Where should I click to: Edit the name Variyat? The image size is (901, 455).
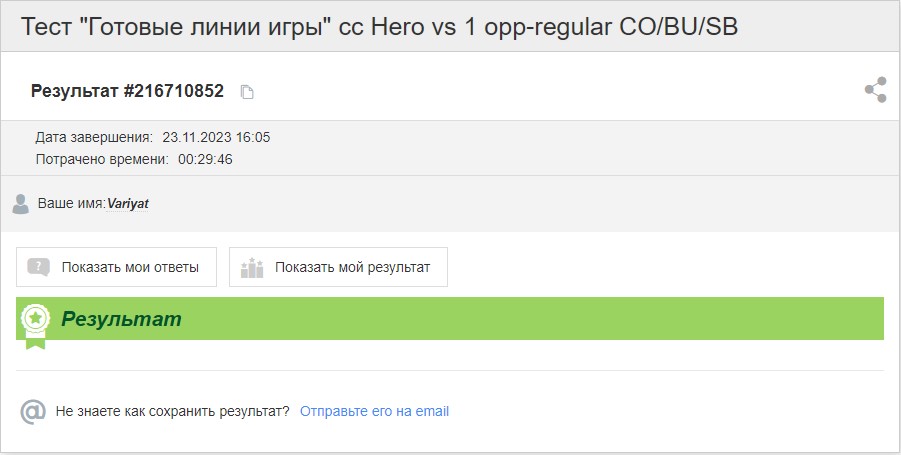coord(128,203)
